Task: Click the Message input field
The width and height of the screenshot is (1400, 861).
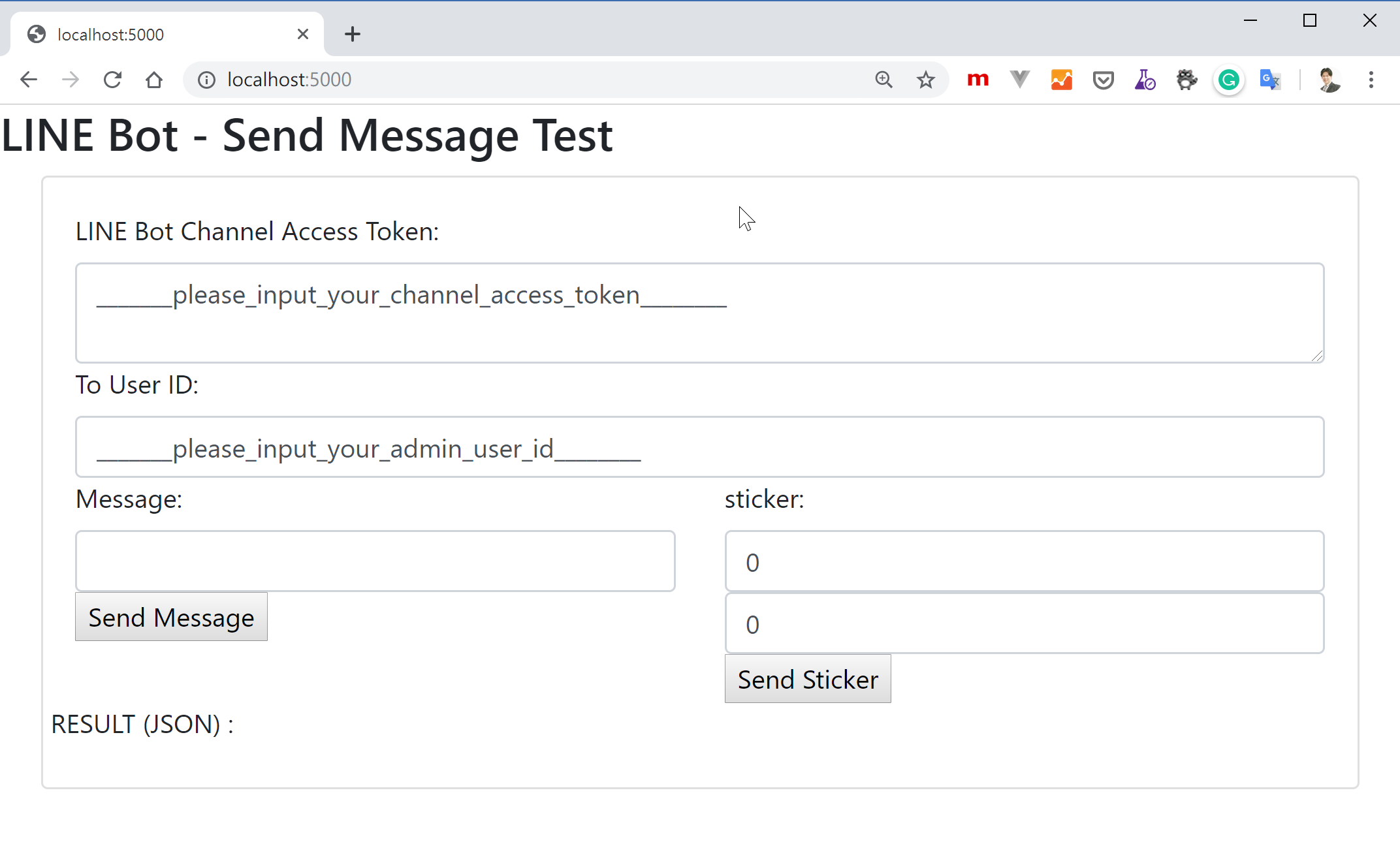Action: pyautogui.click(x=375, y=561)
